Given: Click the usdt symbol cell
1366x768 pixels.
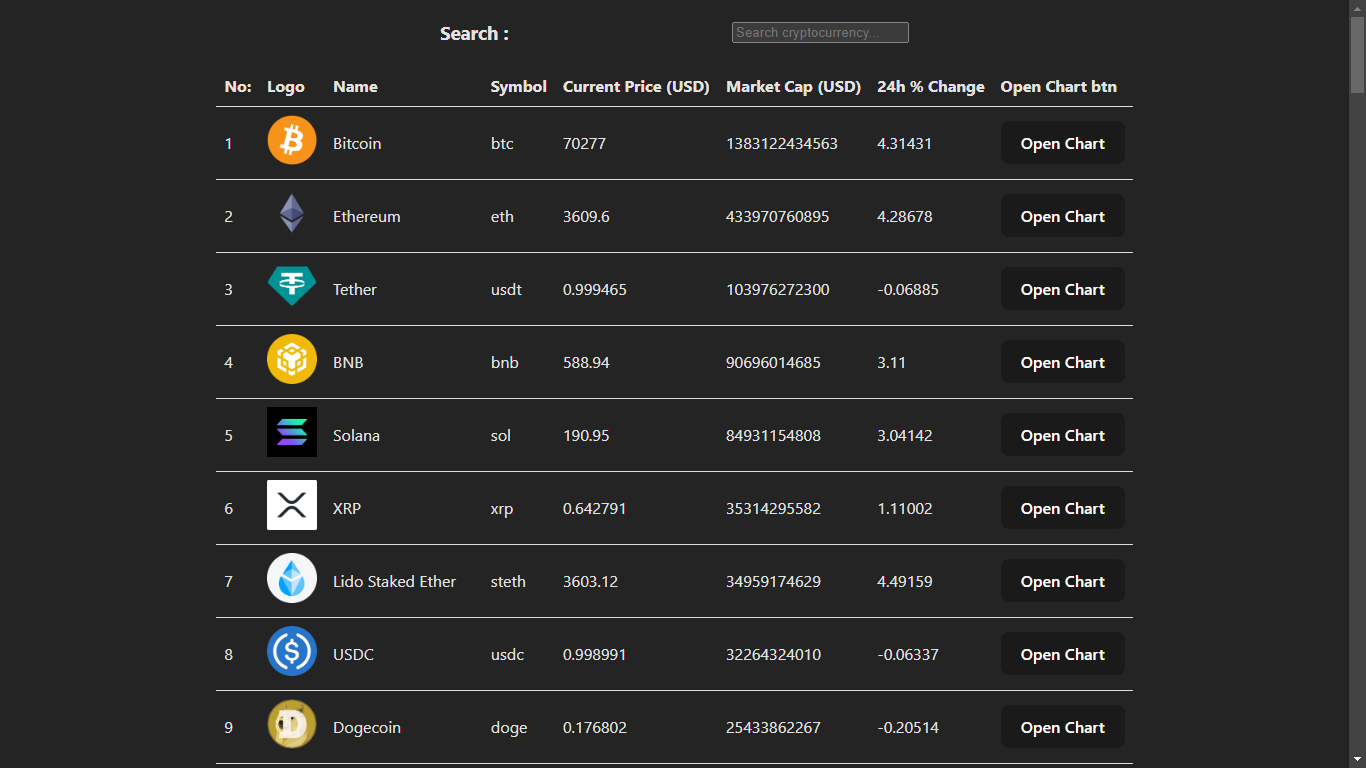Looking at the screenshot, I should tap(506, 290).
